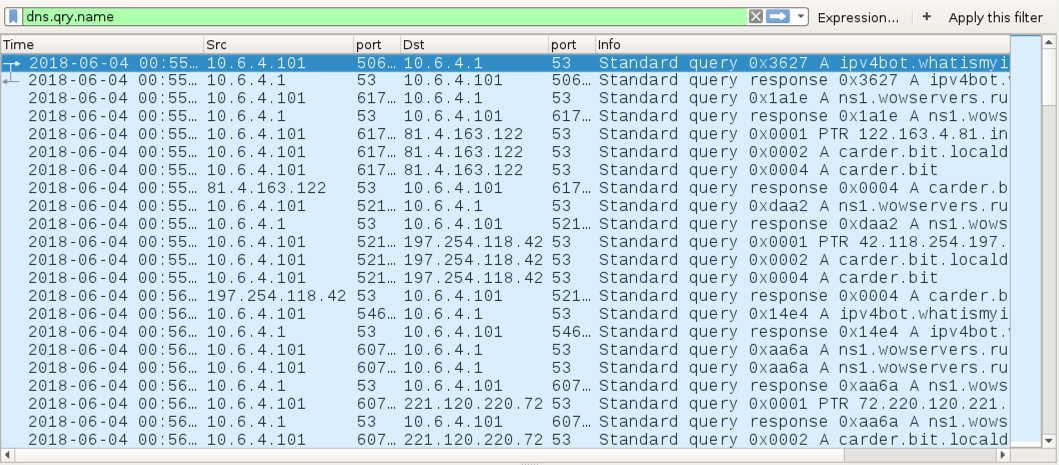
Task: Click the horizontal scrollbar right arrow
Action: coord(1004,455)
